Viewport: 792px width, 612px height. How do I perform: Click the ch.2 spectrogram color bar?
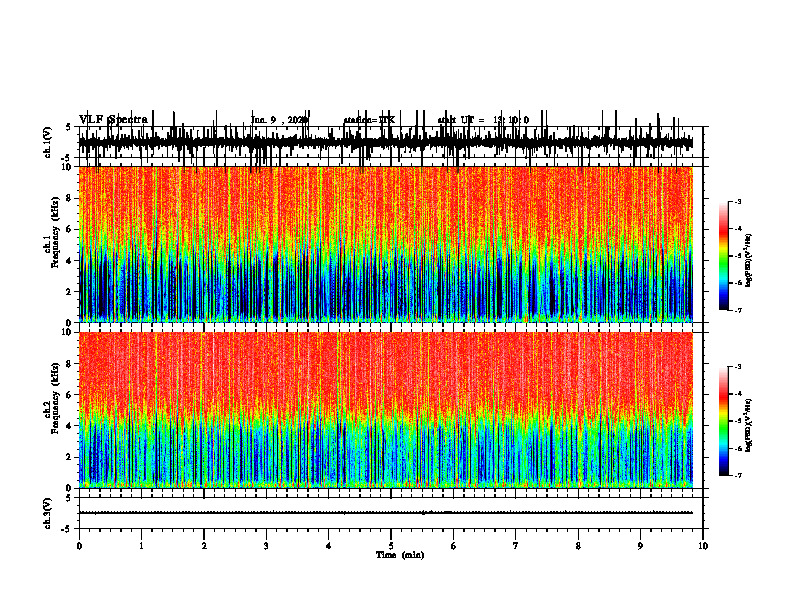tap(724, 421)
